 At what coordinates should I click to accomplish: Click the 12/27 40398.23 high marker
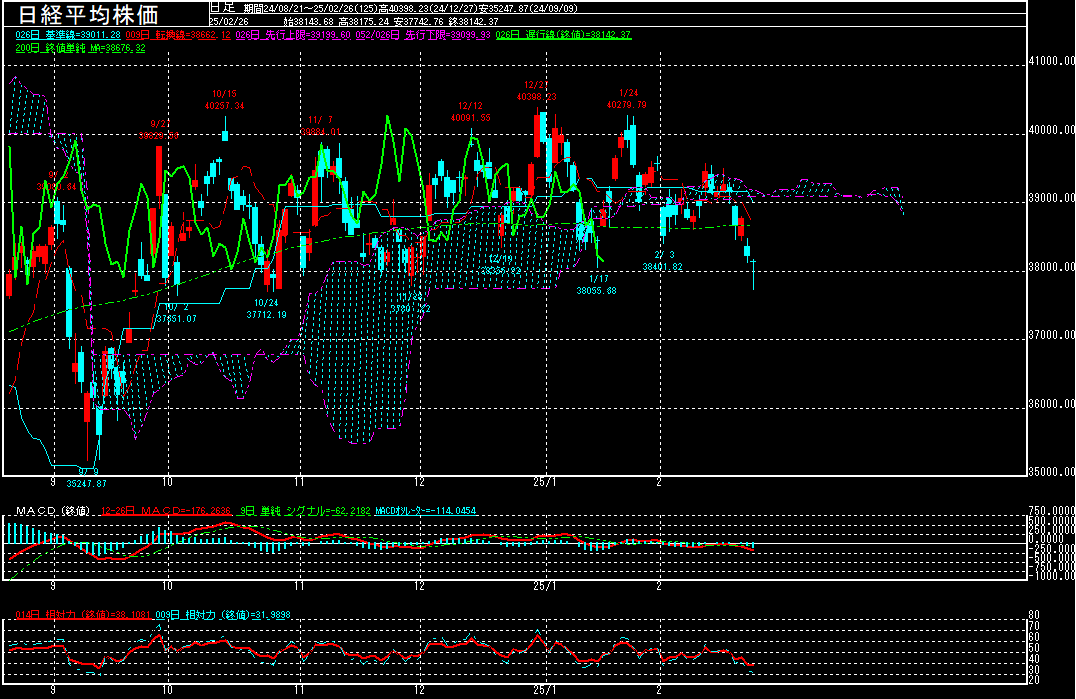point(537,91)
